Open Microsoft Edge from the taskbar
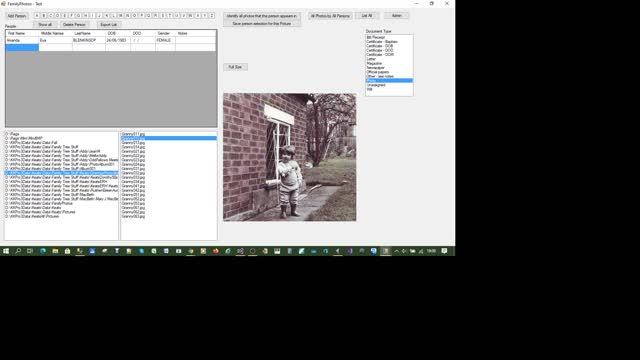This screenshot has height=360, width=640. click(43, 251)
